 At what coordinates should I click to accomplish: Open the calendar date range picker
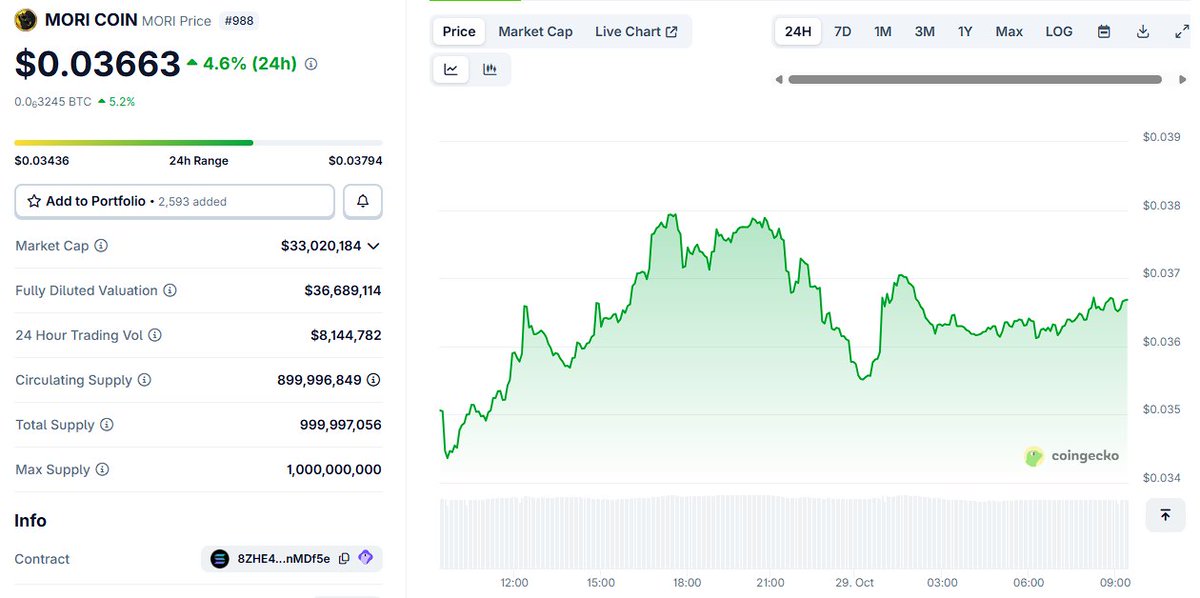(1104, 32)
